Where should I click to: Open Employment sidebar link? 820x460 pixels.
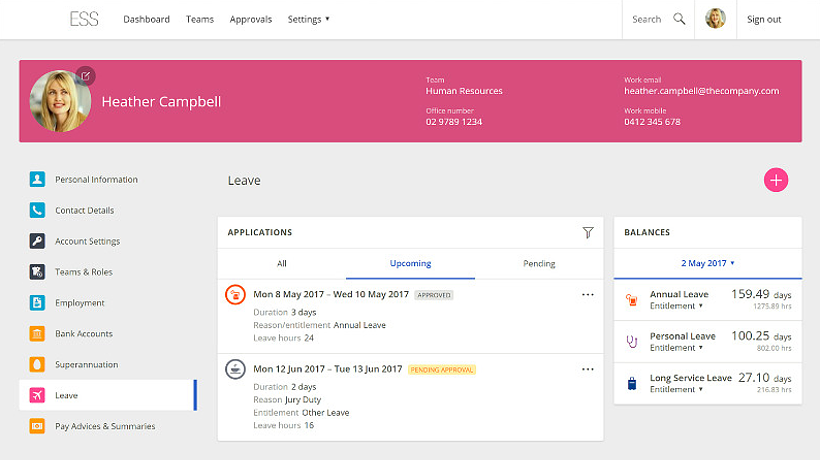coord(80,303)
